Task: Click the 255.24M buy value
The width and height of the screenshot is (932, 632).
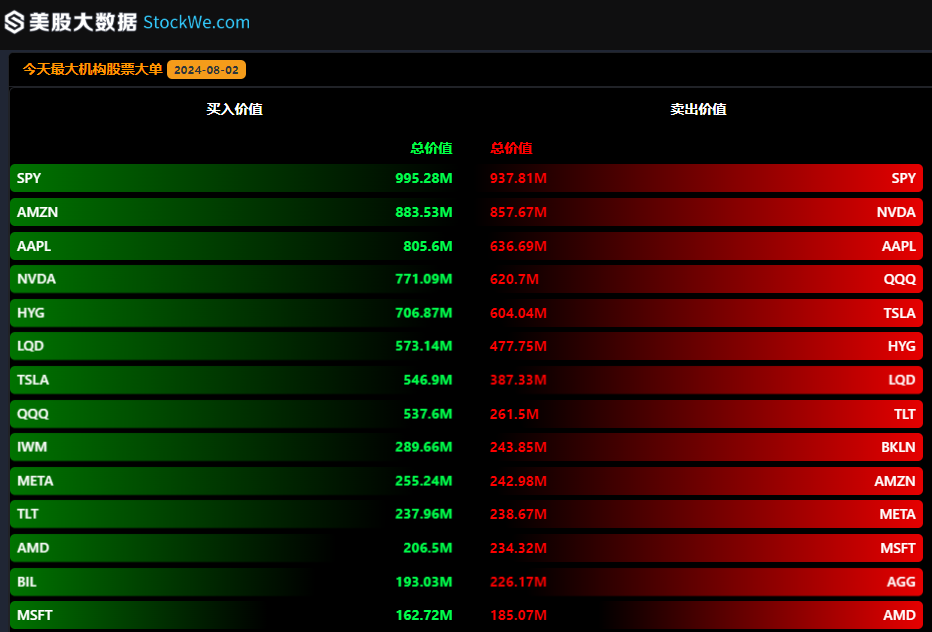Action: (x=424, y=481)
